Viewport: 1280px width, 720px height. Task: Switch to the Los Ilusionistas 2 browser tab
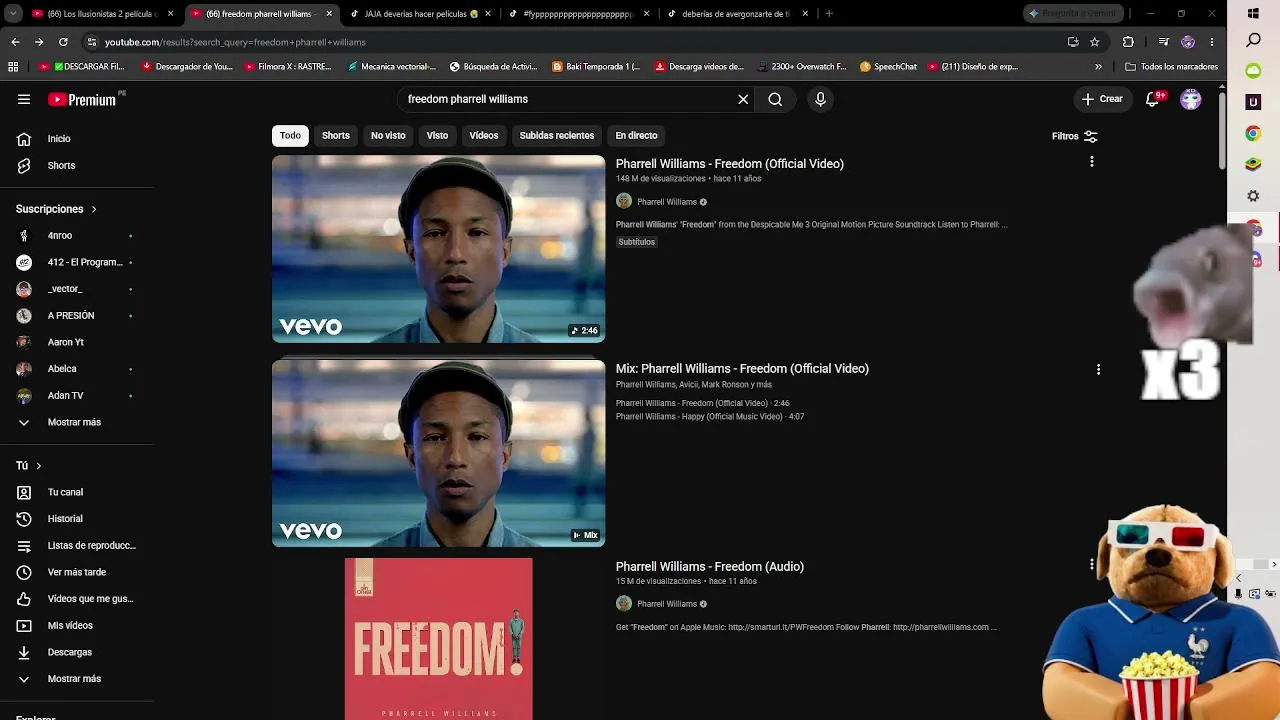coord(103,14)
